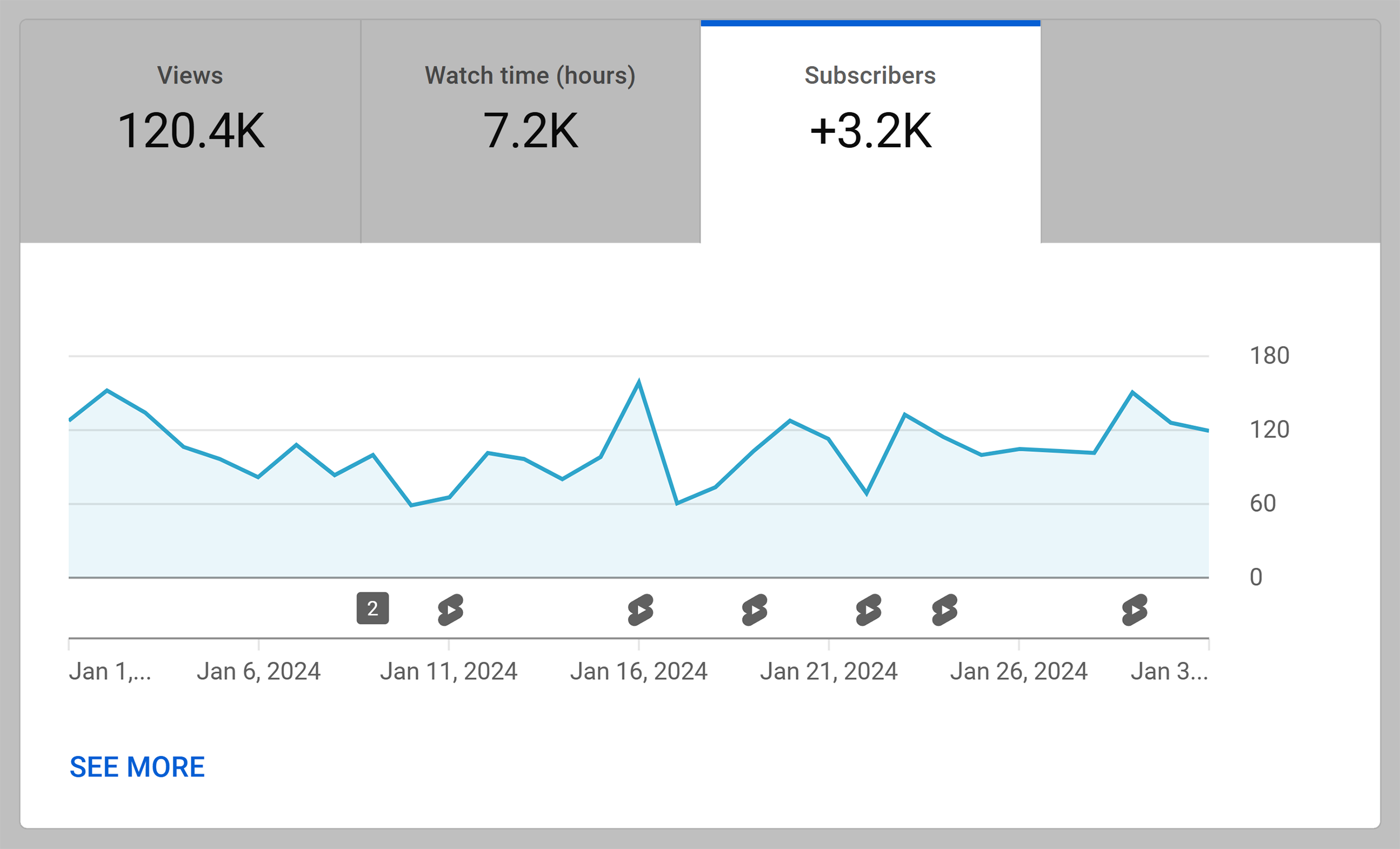The image size is (1400, 849).
Task: Click the Shorts icon at Jan 24
Action: coord(945,610)
